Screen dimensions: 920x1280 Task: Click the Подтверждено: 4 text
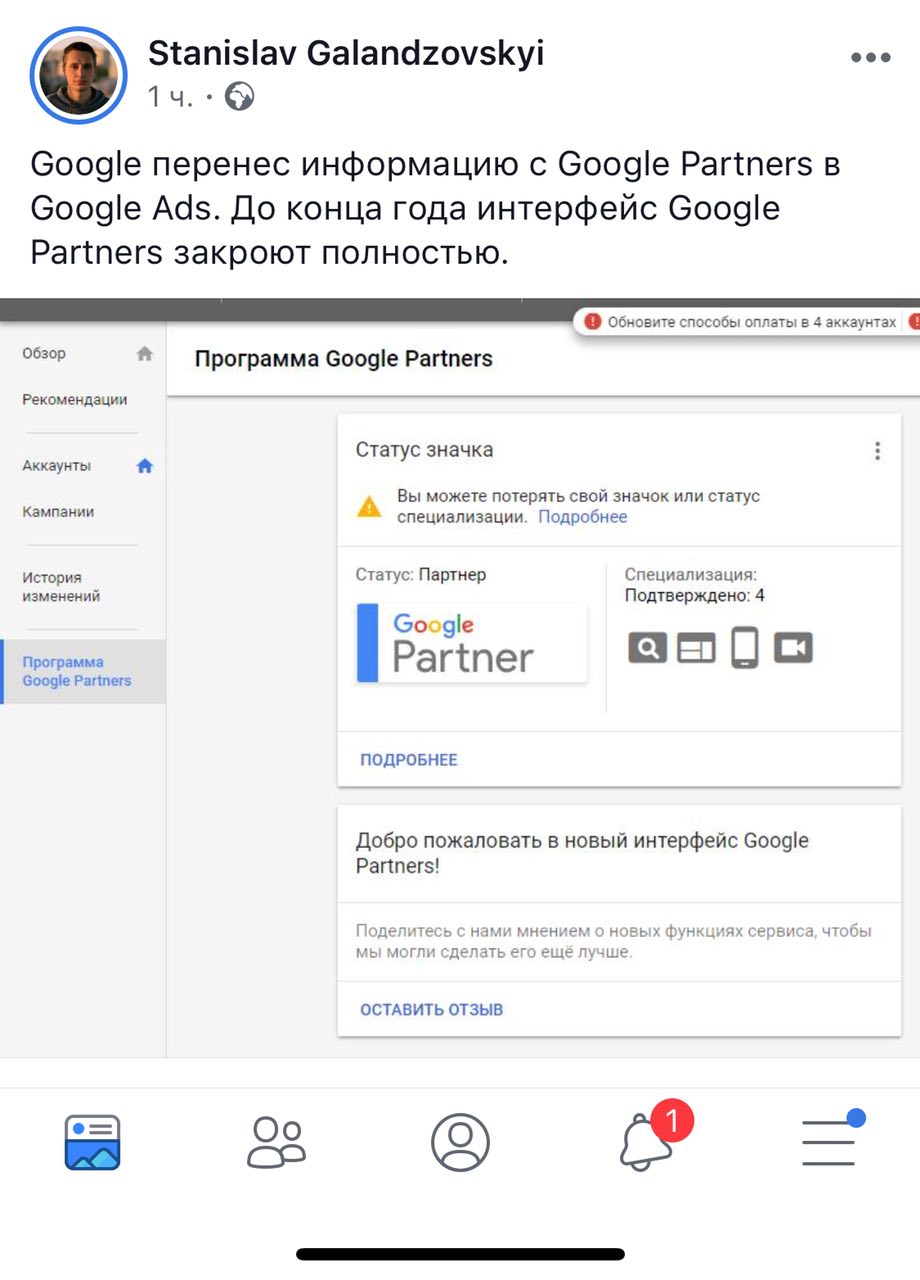point(694,596)
